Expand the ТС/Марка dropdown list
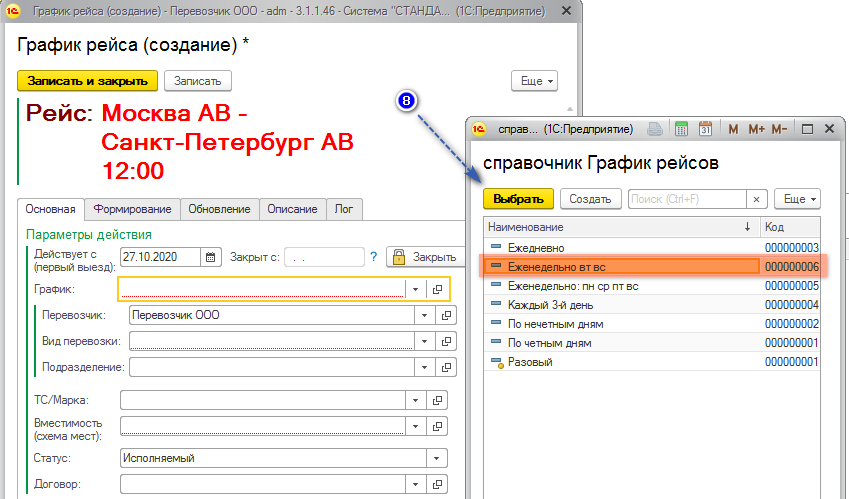Viewport: 849px width, 499px height. (415, 400)
